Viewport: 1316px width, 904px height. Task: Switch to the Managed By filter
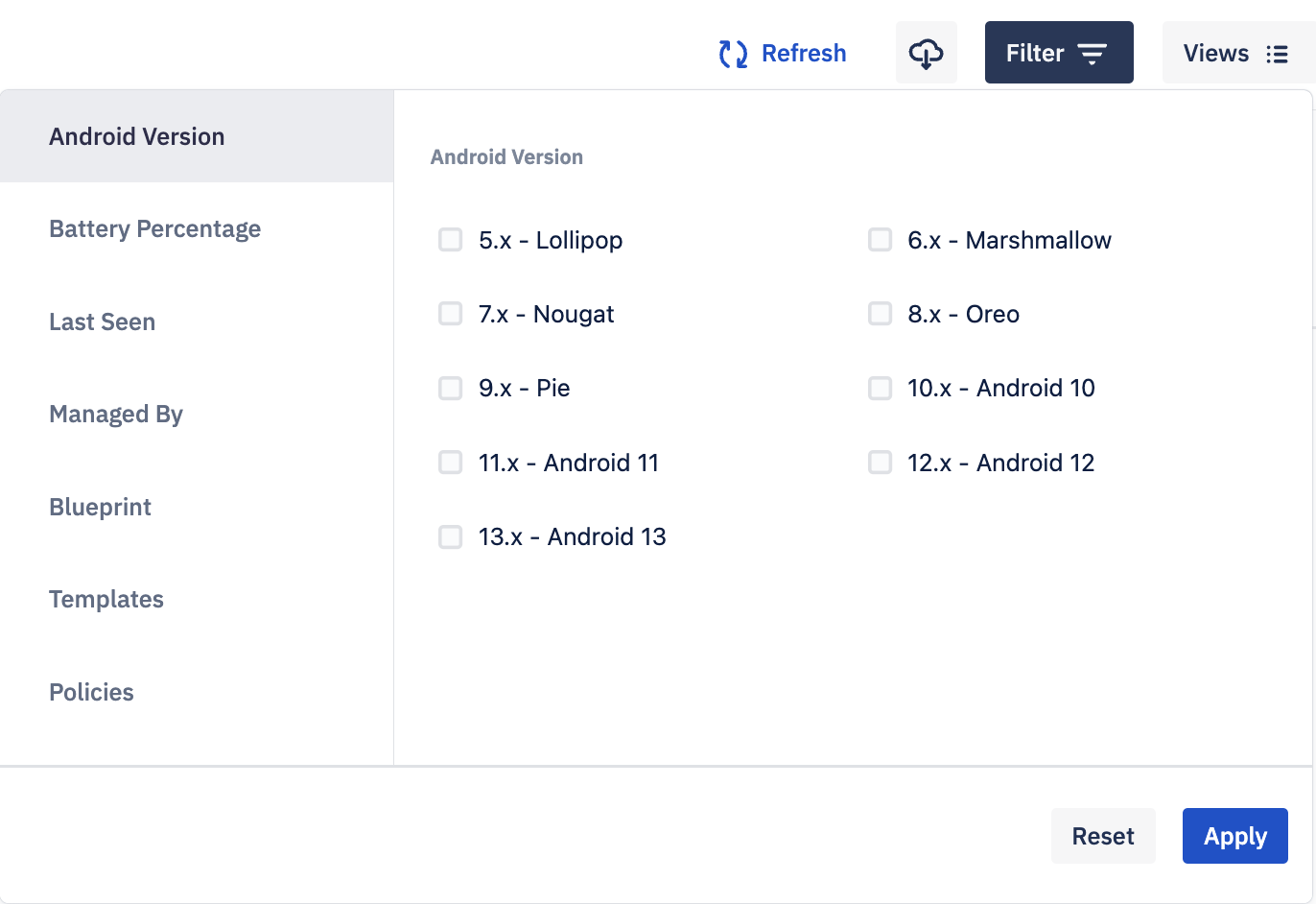197,414
